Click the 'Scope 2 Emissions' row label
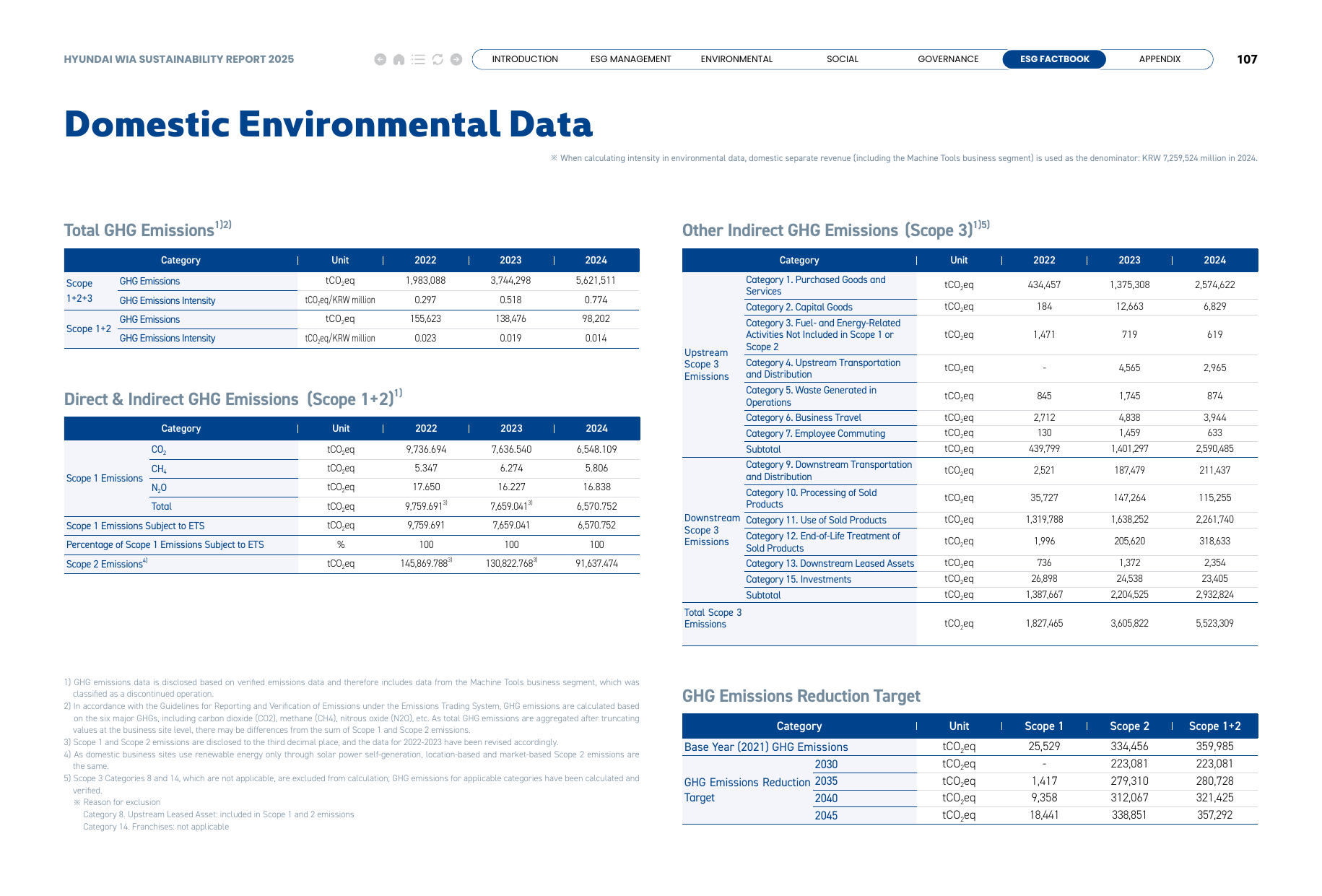The image size is (1322, 896). click(x=107, y=564)
